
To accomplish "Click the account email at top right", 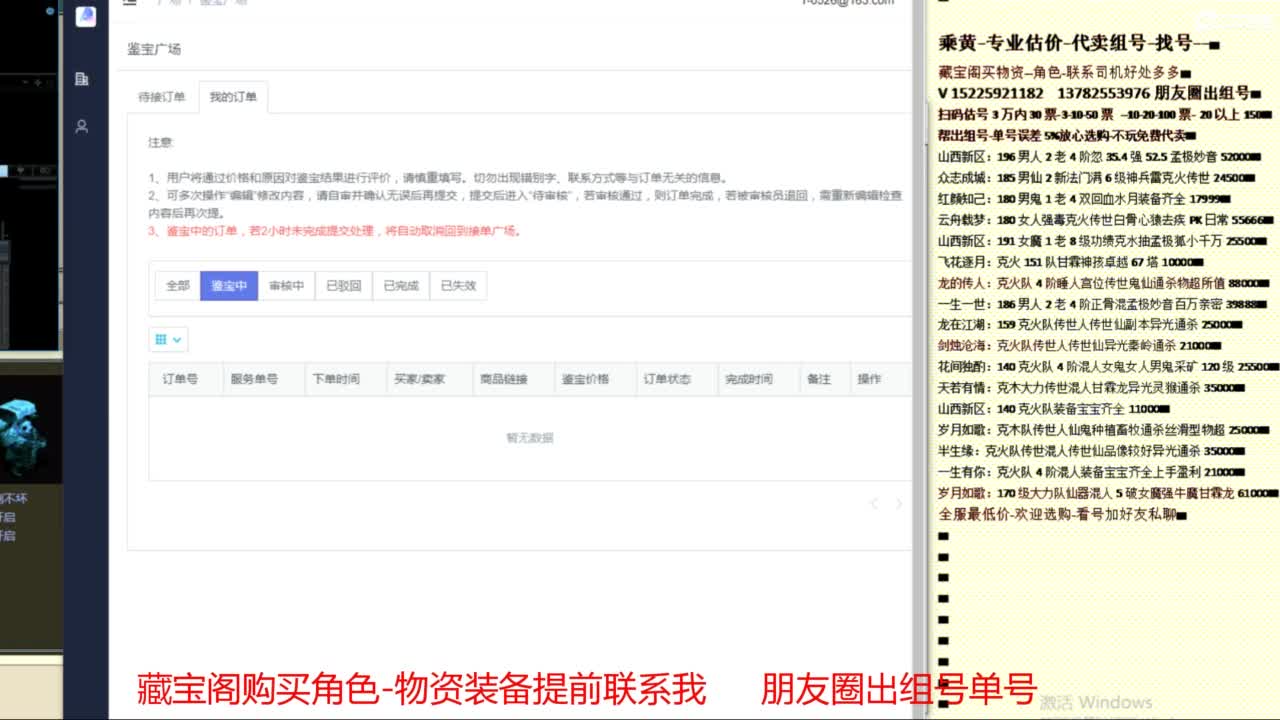I will [x=847, y=3].
